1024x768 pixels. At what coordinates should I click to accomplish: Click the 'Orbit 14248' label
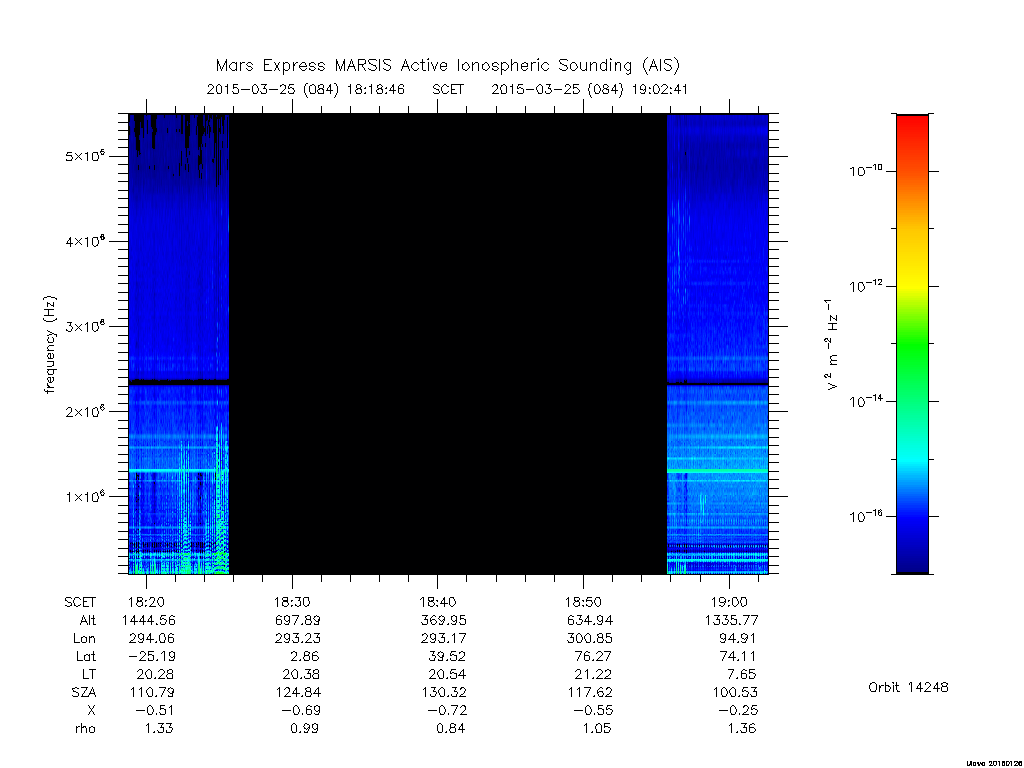coord(908,687)
